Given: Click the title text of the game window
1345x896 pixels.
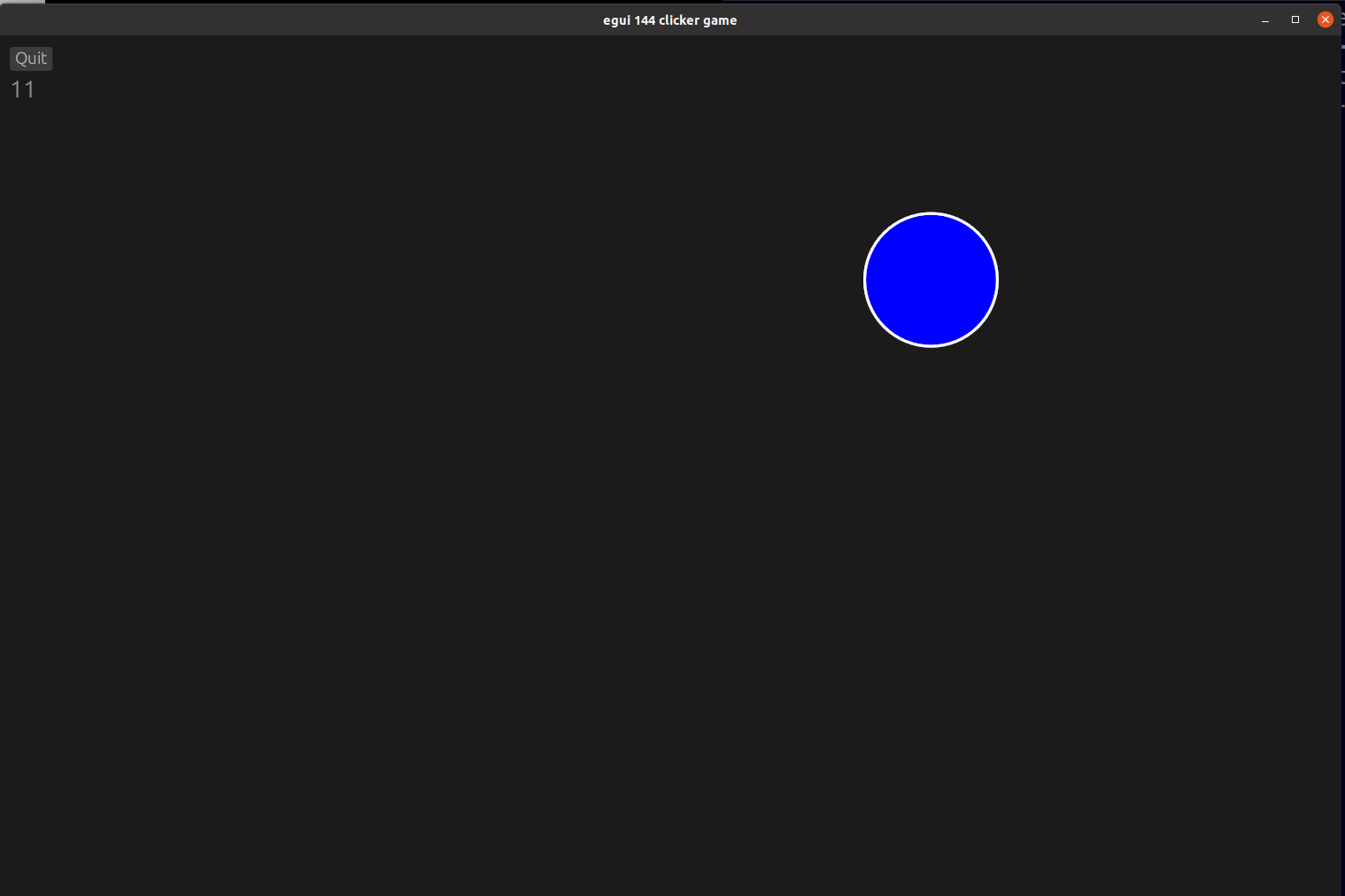Looking at the screenshot, I should tap(670, 19).
